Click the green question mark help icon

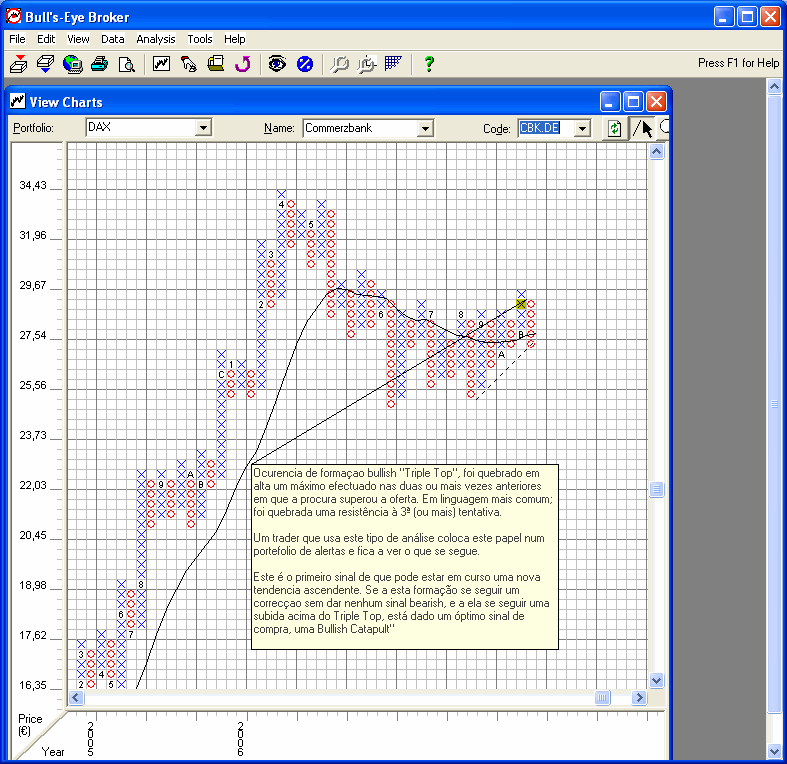point(429,64)
